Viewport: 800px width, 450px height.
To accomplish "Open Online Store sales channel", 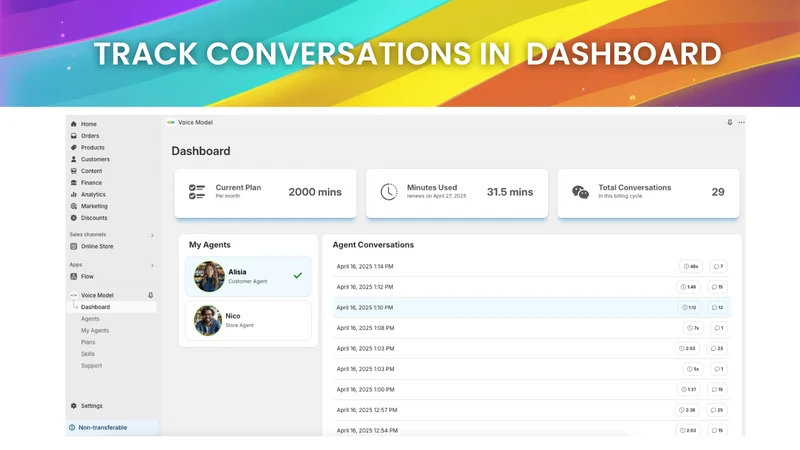I will tap(97, 246).
